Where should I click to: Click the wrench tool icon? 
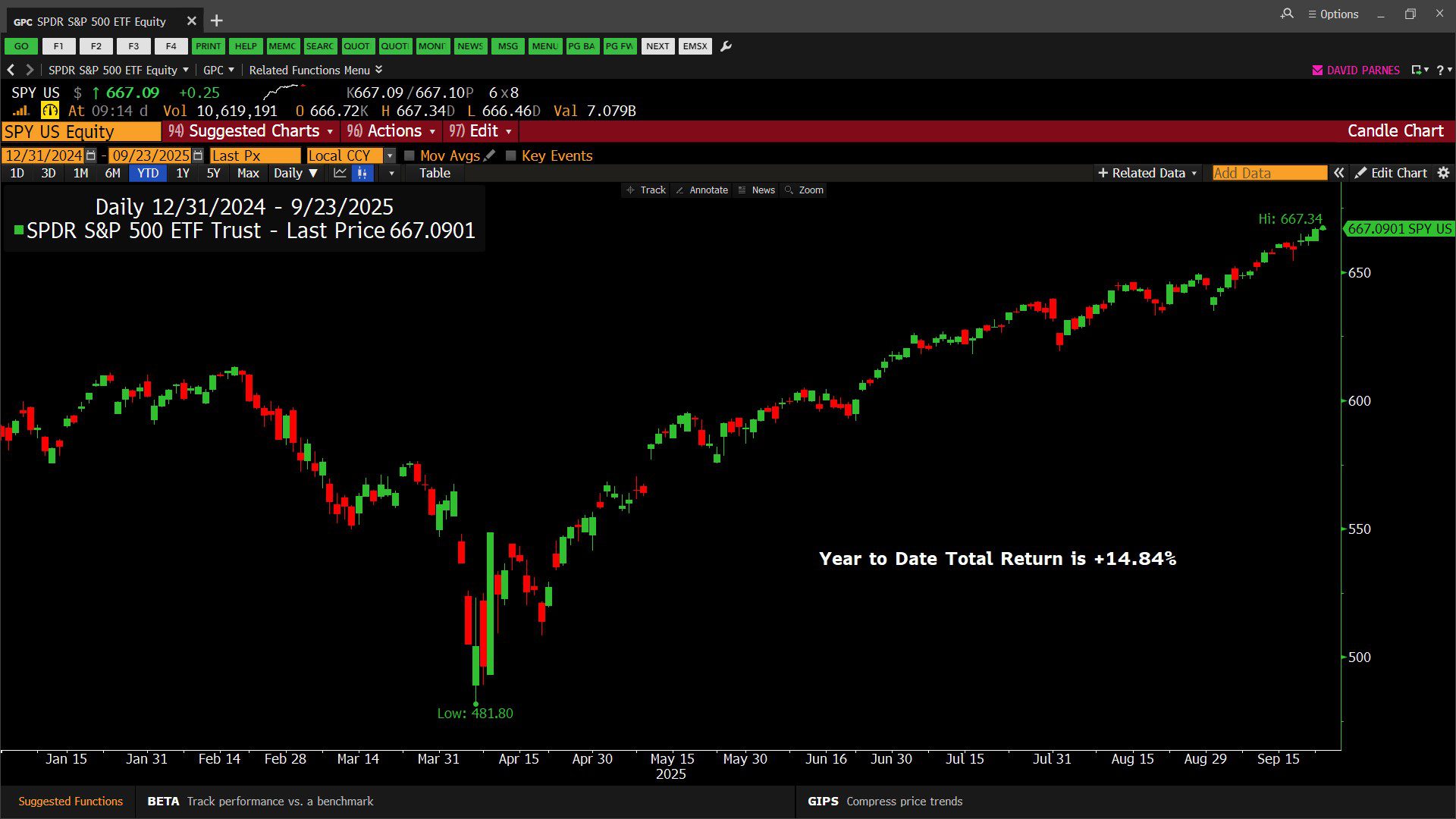(726, 46)
